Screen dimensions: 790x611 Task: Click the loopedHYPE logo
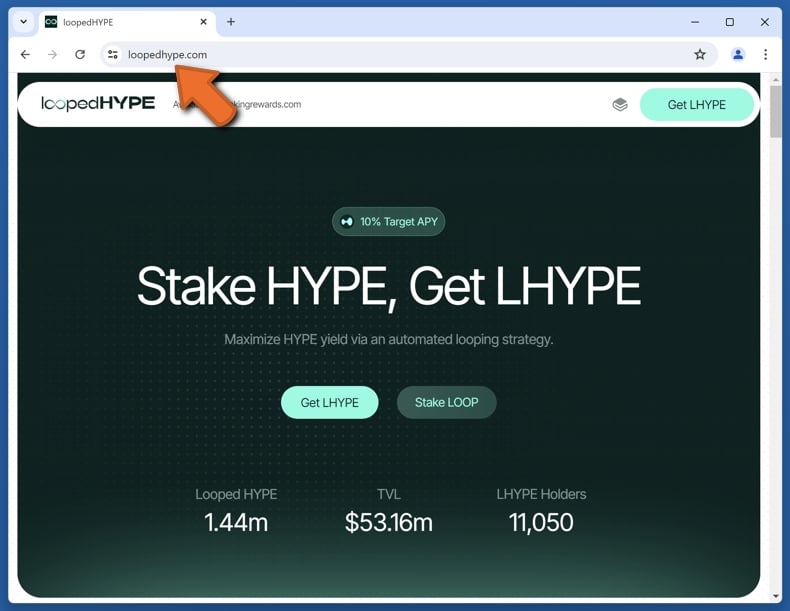click(x=98, y=103)
